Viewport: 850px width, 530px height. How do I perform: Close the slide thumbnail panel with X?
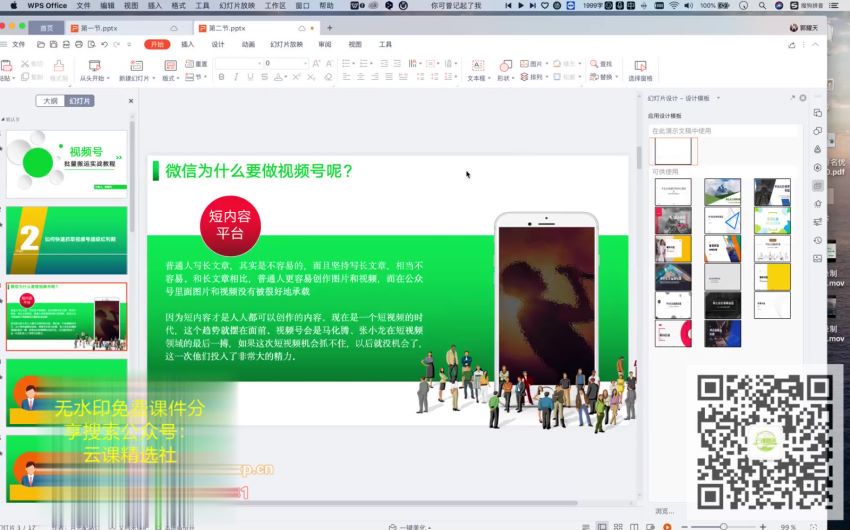click(131, 101)
